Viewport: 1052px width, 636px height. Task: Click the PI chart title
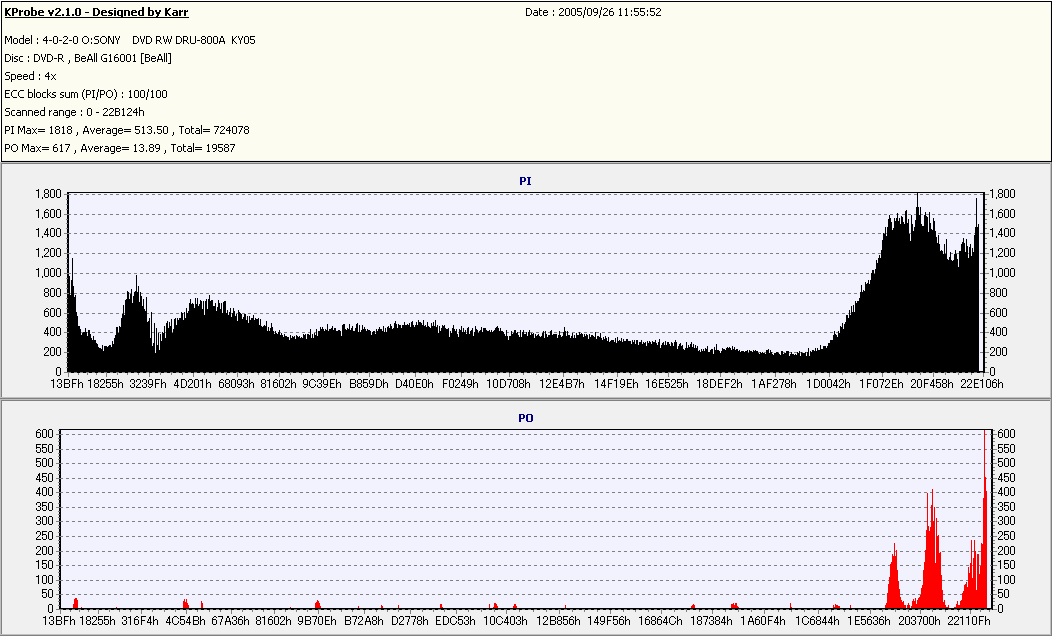click(525, 181)
